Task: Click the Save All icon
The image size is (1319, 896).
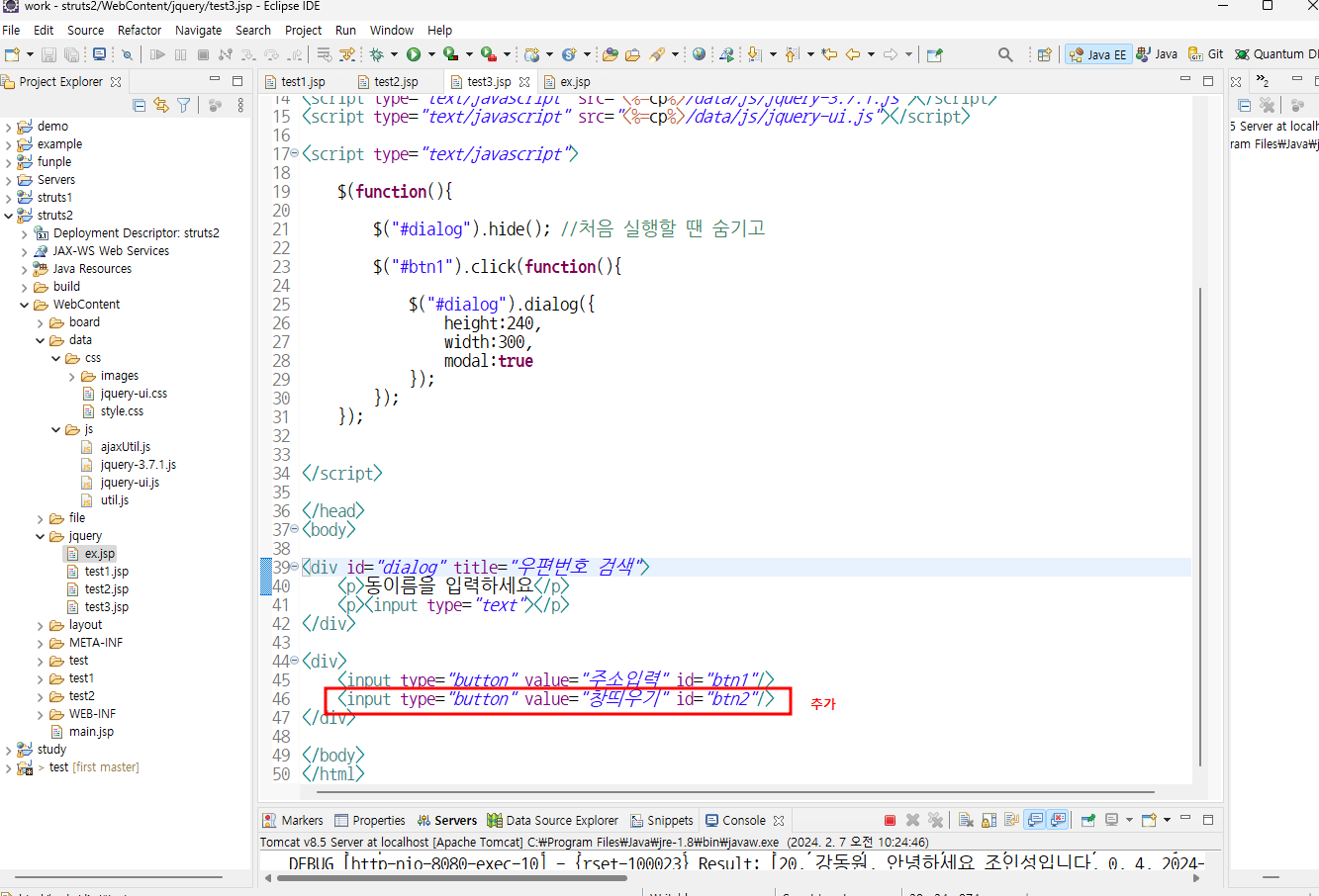Action: click(x=72, y=54)
